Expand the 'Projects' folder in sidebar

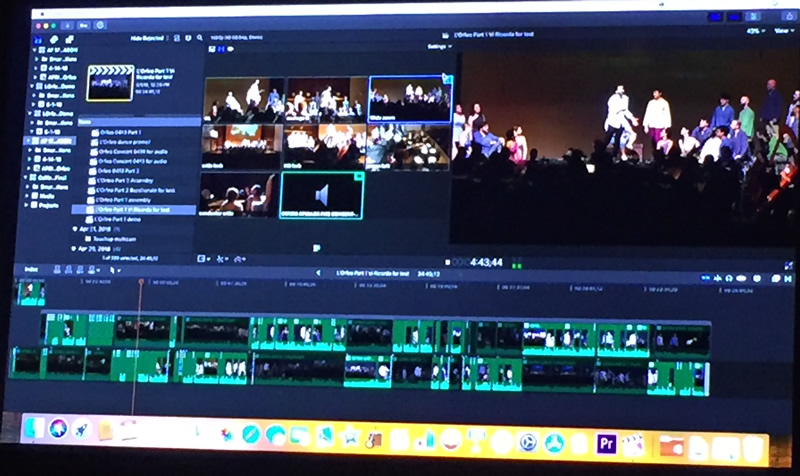tap(27, 205)
